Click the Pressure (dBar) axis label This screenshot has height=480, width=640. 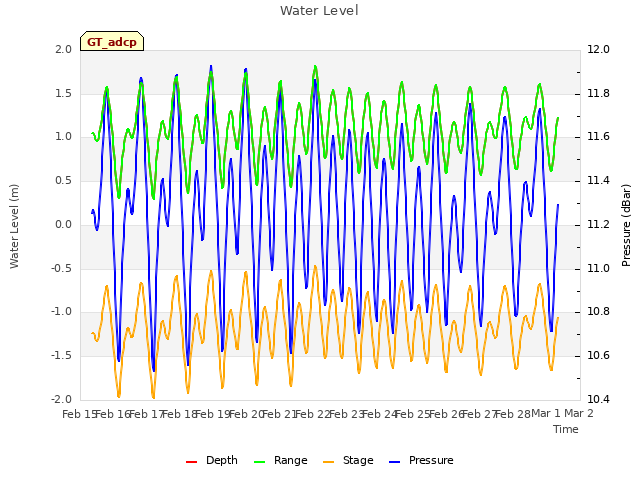626,225
